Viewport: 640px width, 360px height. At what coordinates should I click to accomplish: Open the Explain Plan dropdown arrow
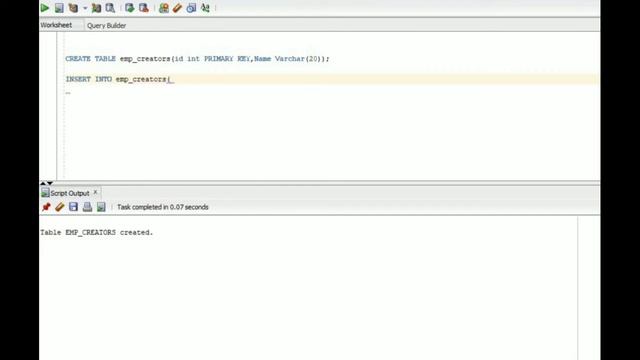point(85,8)
